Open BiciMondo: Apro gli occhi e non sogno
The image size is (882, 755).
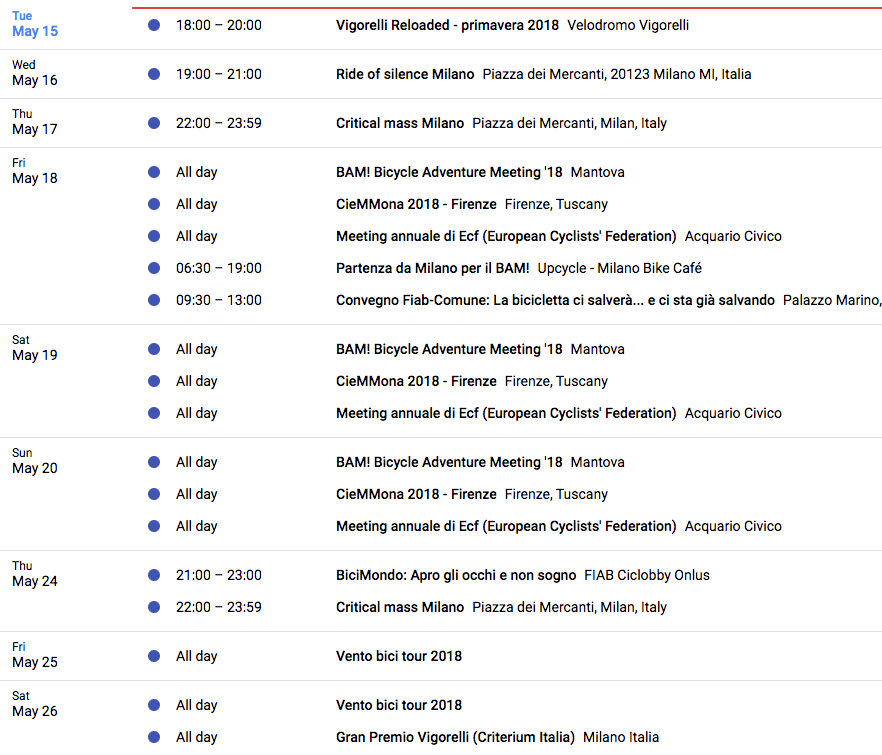click(456, 576)
